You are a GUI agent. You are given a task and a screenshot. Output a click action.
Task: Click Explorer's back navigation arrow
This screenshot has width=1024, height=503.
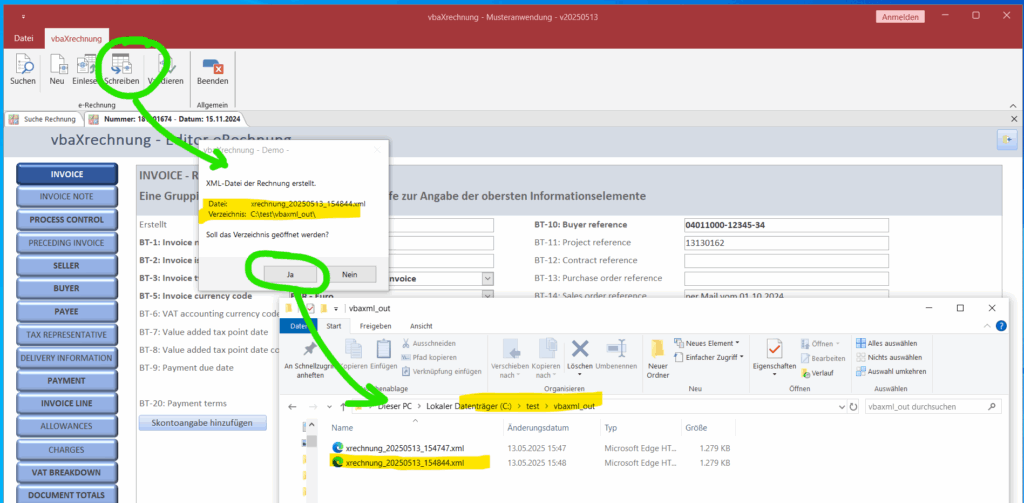click(x=293, y=407)
